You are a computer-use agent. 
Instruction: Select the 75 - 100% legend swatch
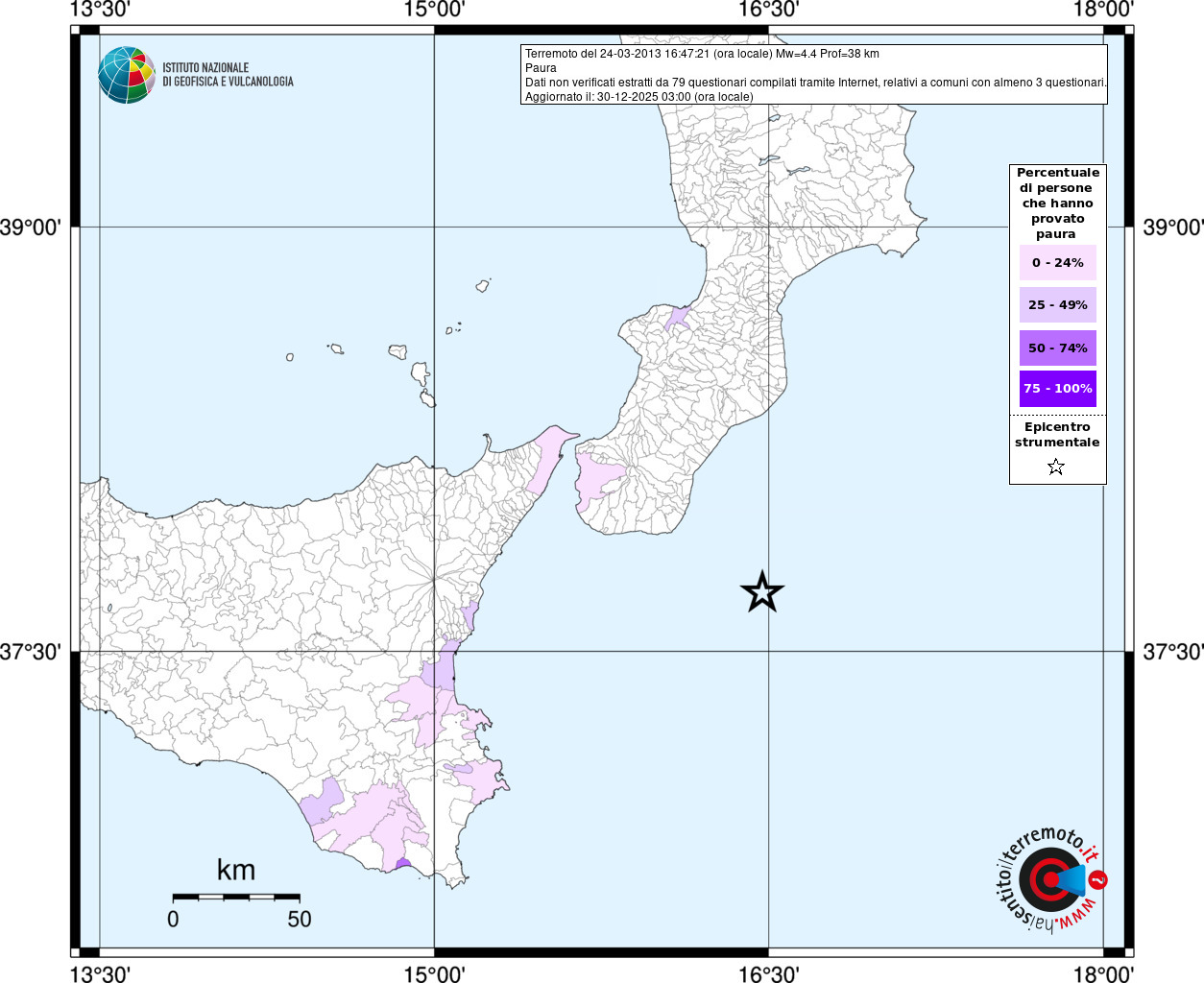[x=1057, y=389]
